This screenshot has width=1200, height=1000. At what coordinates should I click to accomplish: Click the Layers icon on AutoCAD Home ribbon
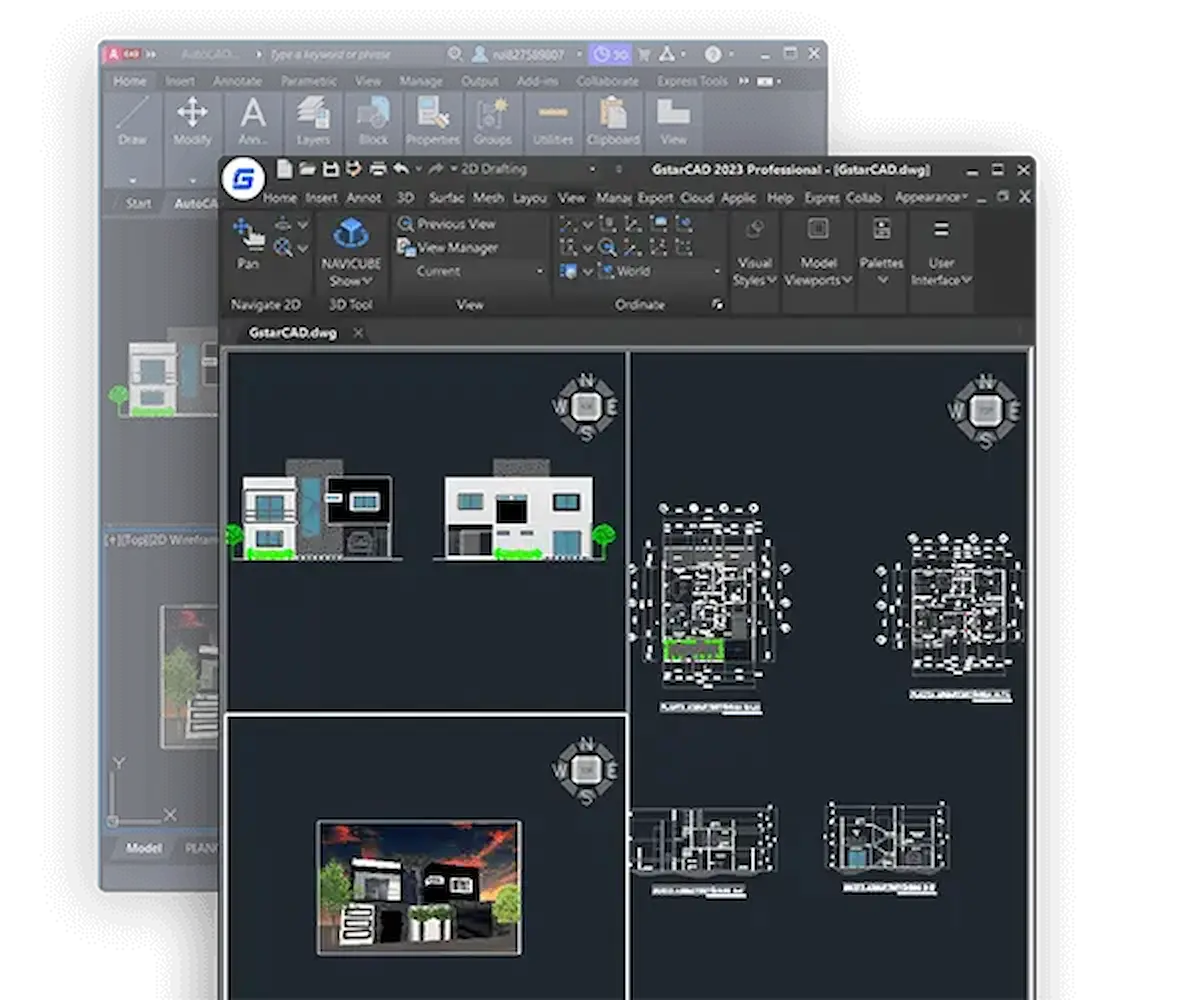pos(312,118)
